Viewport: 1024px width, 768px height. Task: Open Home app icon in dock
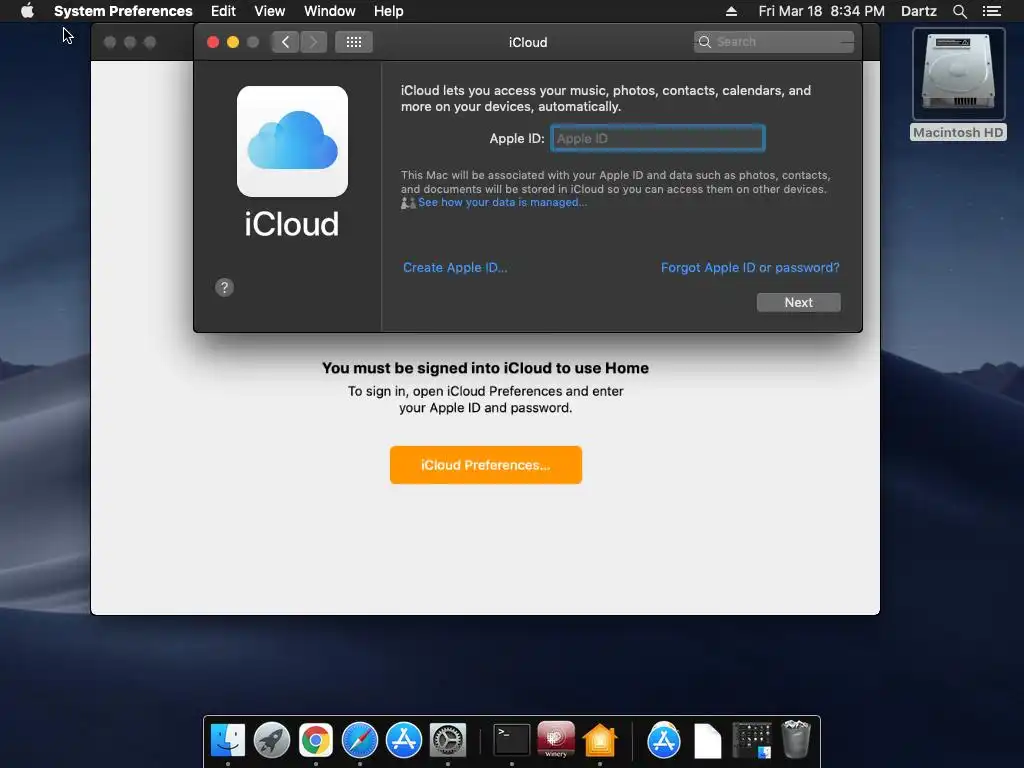[x=600, y=740]
